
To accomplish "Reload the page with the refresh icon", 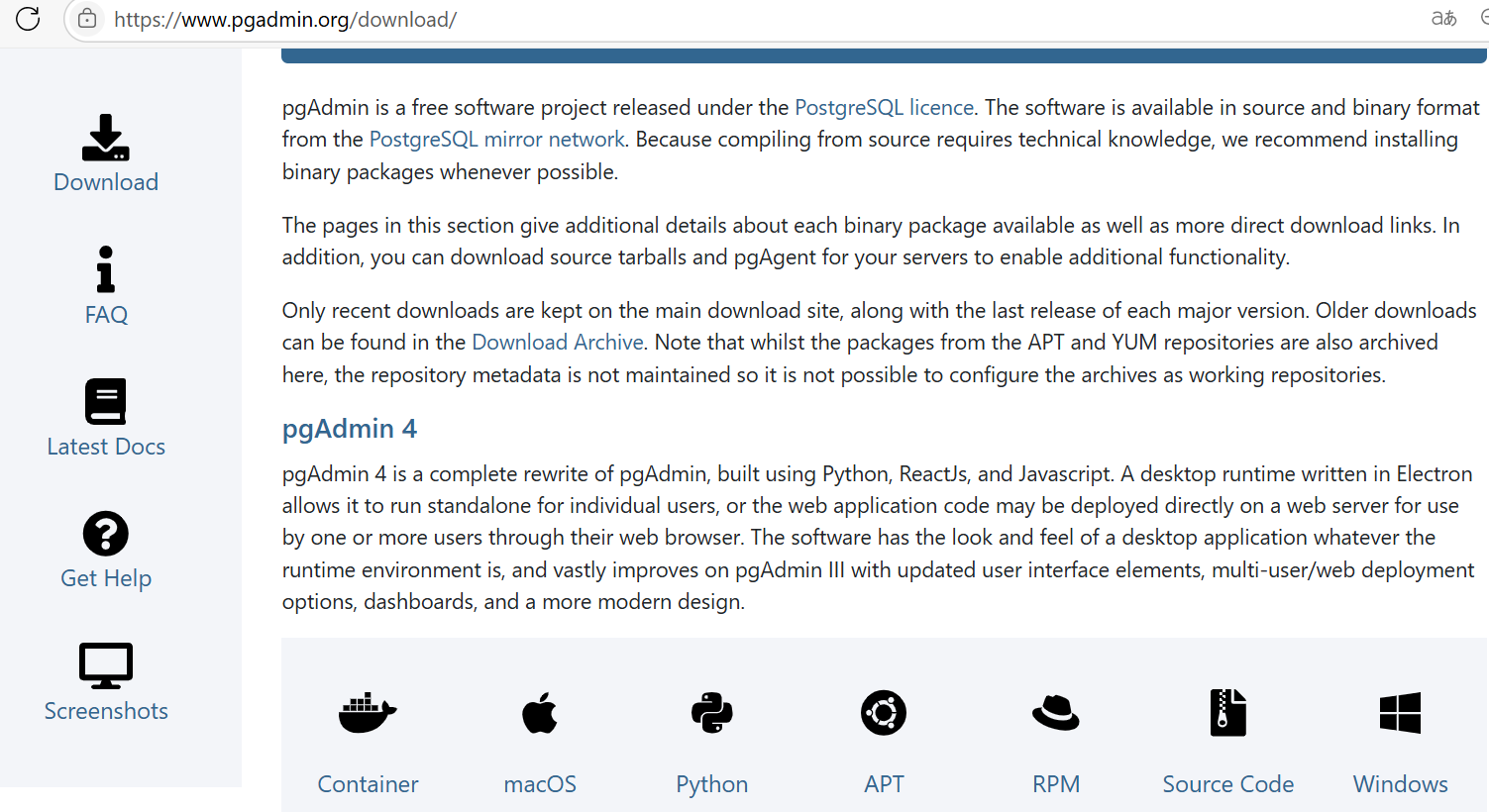I will point(28,19).
